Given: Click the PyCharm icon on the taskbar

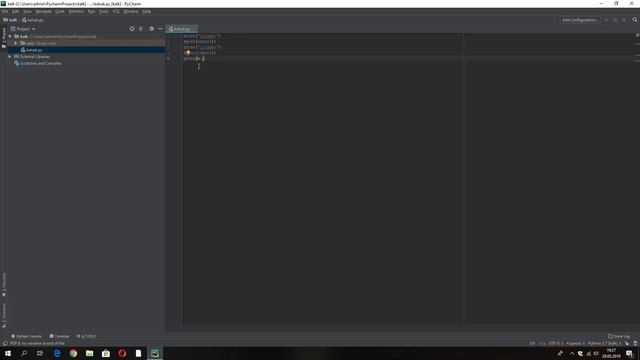Looking at the screenshot, I should click(155, 353).
